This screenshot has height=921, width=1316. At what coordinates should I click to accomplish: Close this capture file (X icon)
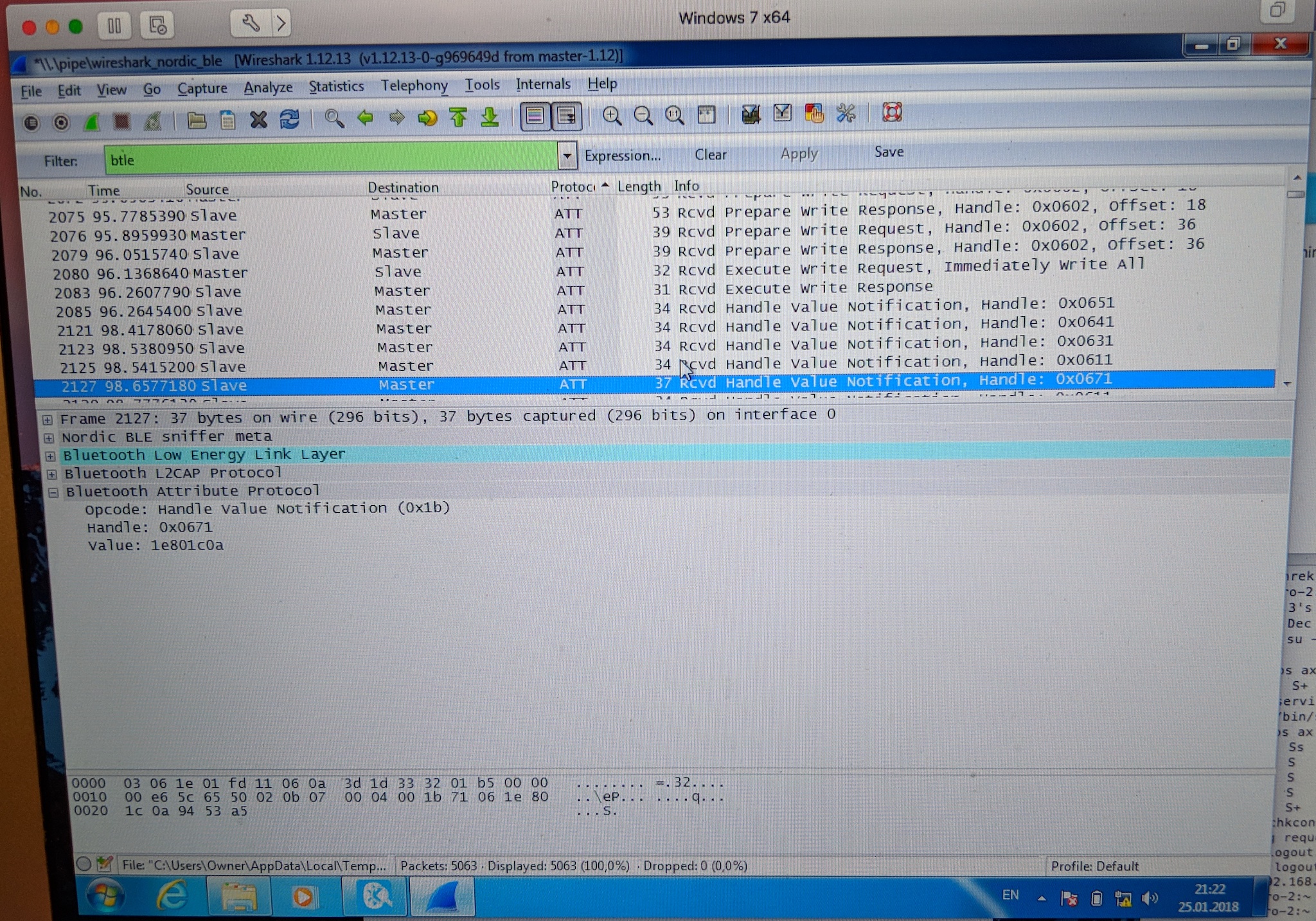coord(258,120)
